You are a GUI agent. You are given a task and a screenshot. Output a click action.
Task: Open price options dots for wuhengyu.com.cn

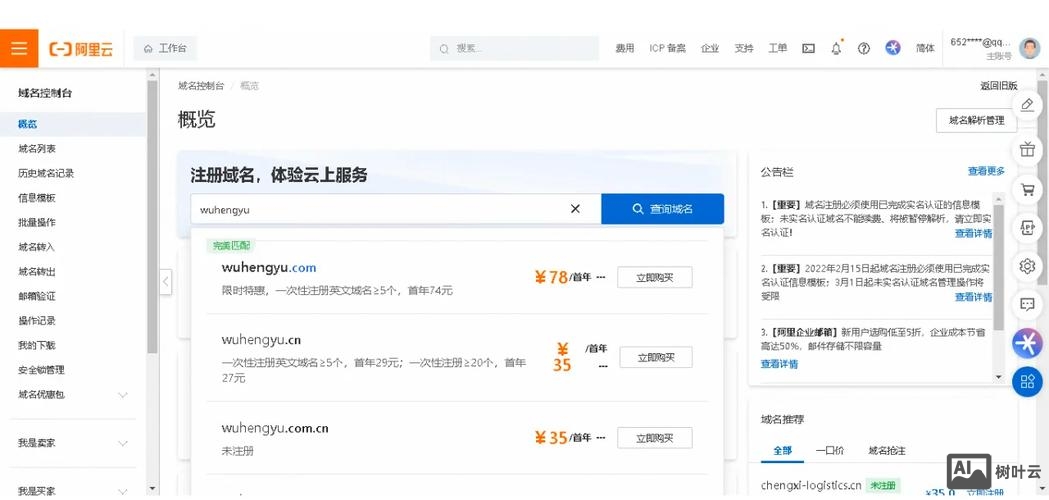(601, 438)
